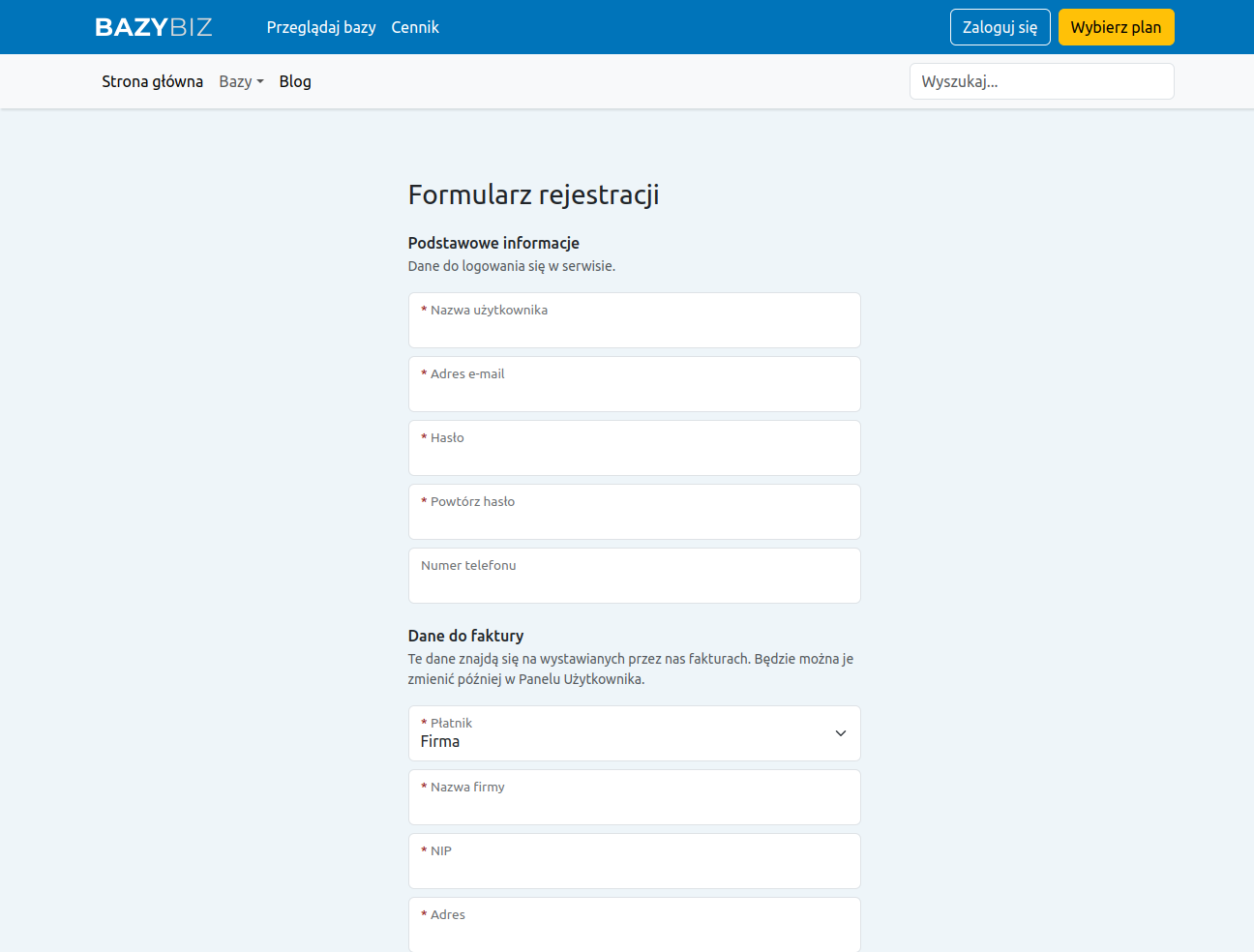1254x952 pixels.
Task: Click the paragraph starting 'Te dane znajdą się'
Action: tap(631, 669)
